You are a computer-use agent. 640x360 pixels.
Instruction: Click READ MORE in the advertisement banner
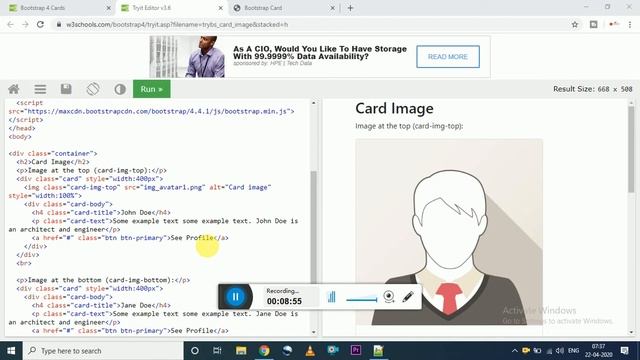(448, 57)
